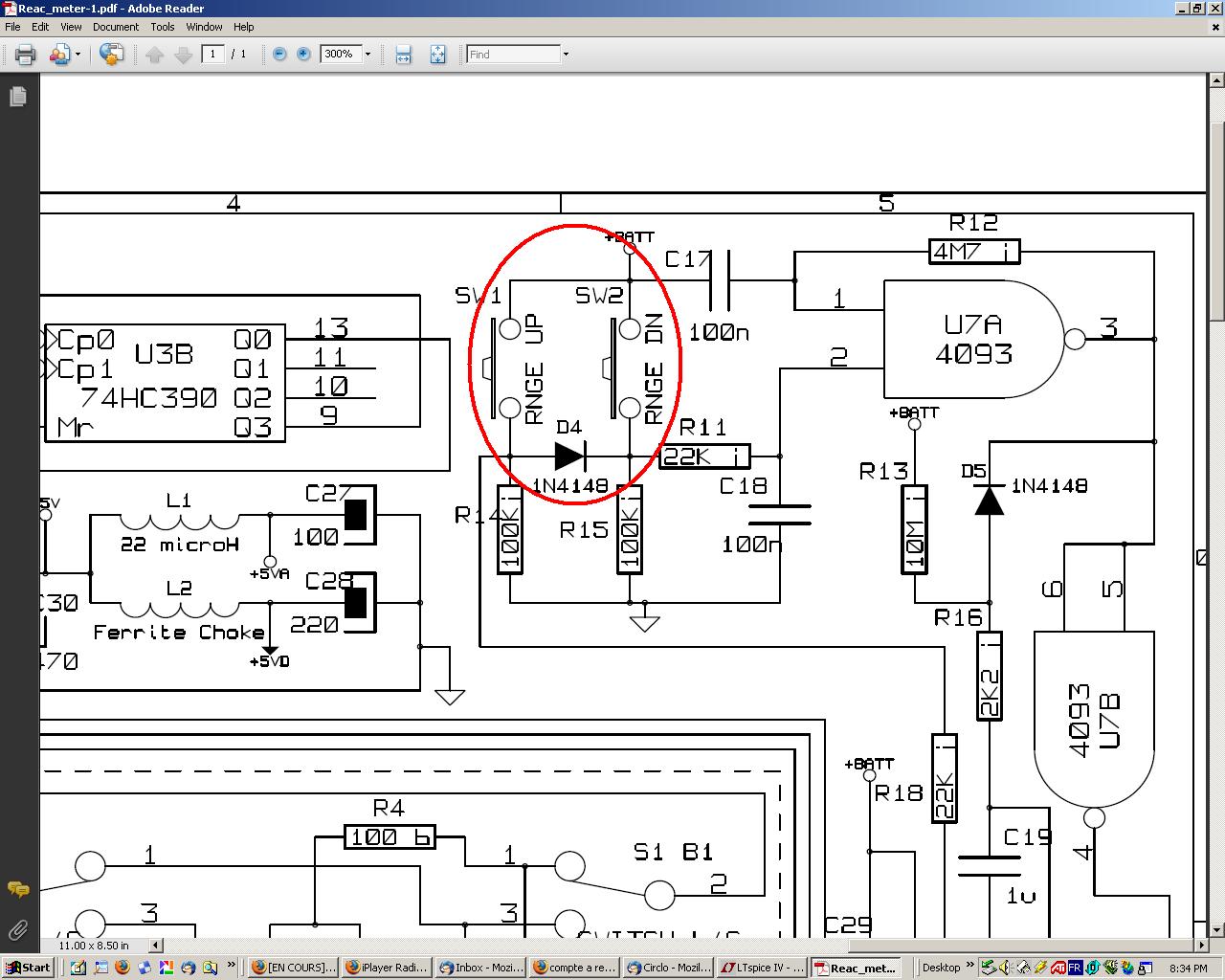This screenshot has width=1225, height=980.
Task: Click the horizontal scrollbar right arrow
Action: tap(1201, 946)
